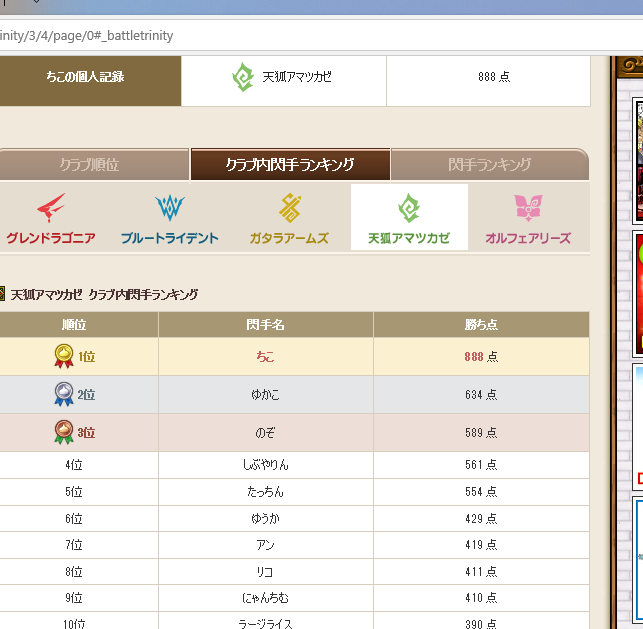Click player name ゆうか

pos(265,519)
